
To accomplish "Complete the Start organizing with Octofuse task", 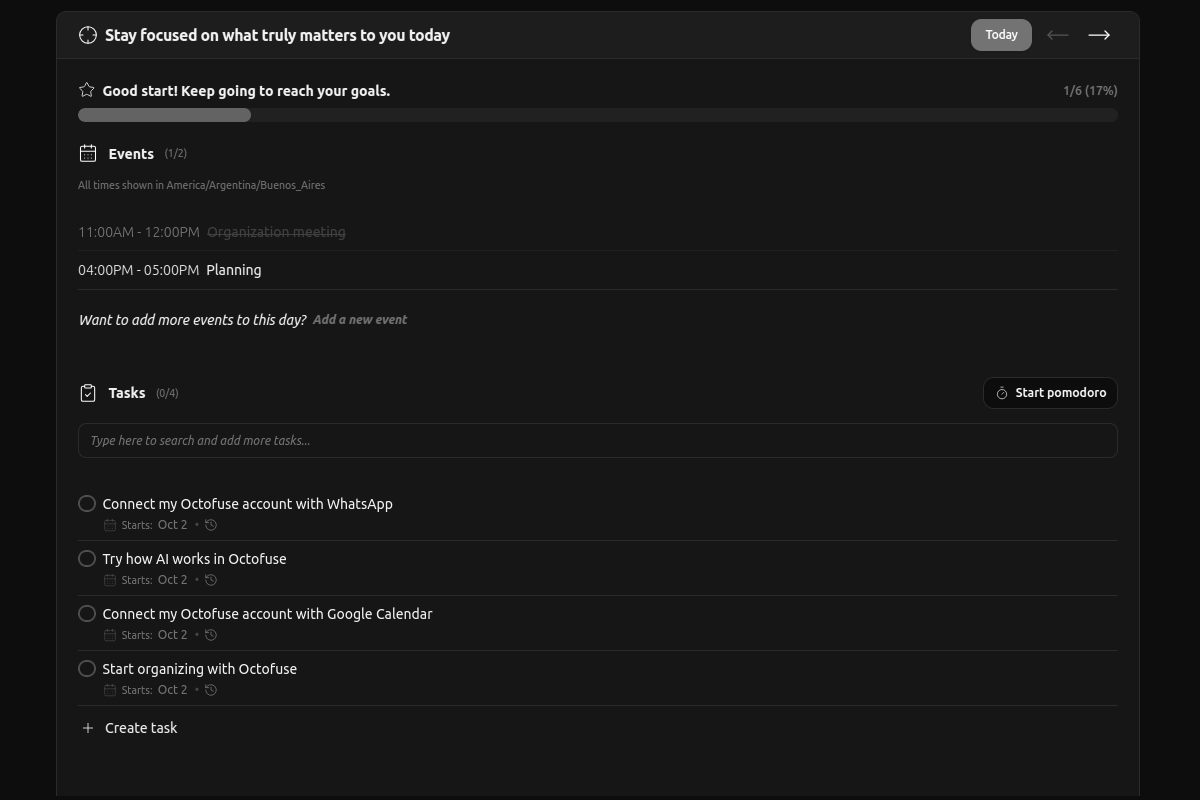I will point(86,668).
